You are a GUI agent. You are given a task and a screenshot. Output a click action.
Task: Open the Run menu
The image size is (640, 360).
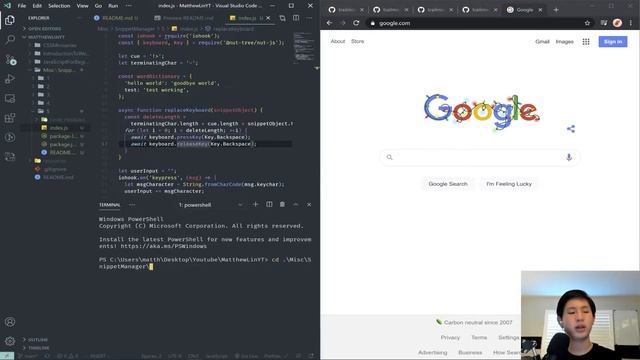click(113, 6)
